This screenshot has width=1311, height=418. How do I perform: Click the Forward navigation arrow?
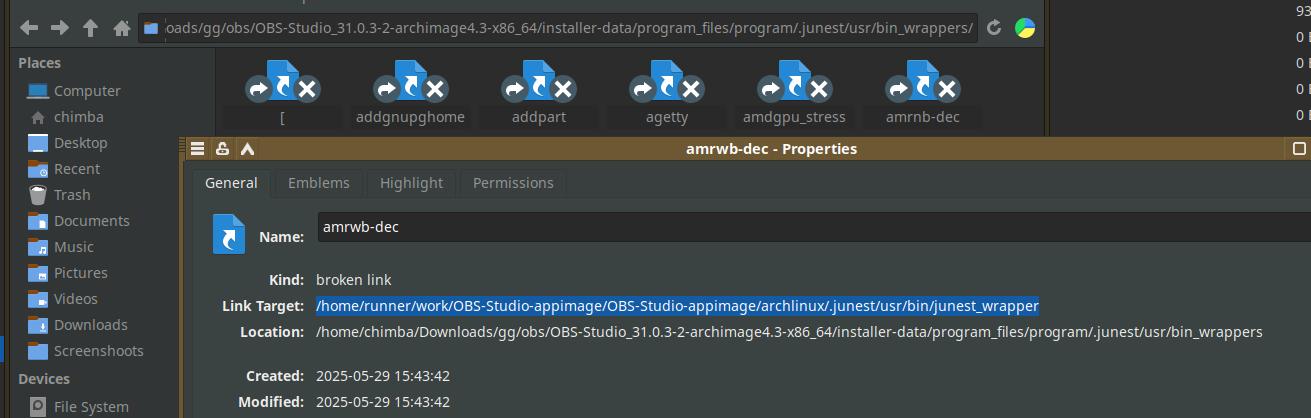[x=60, y=28]
